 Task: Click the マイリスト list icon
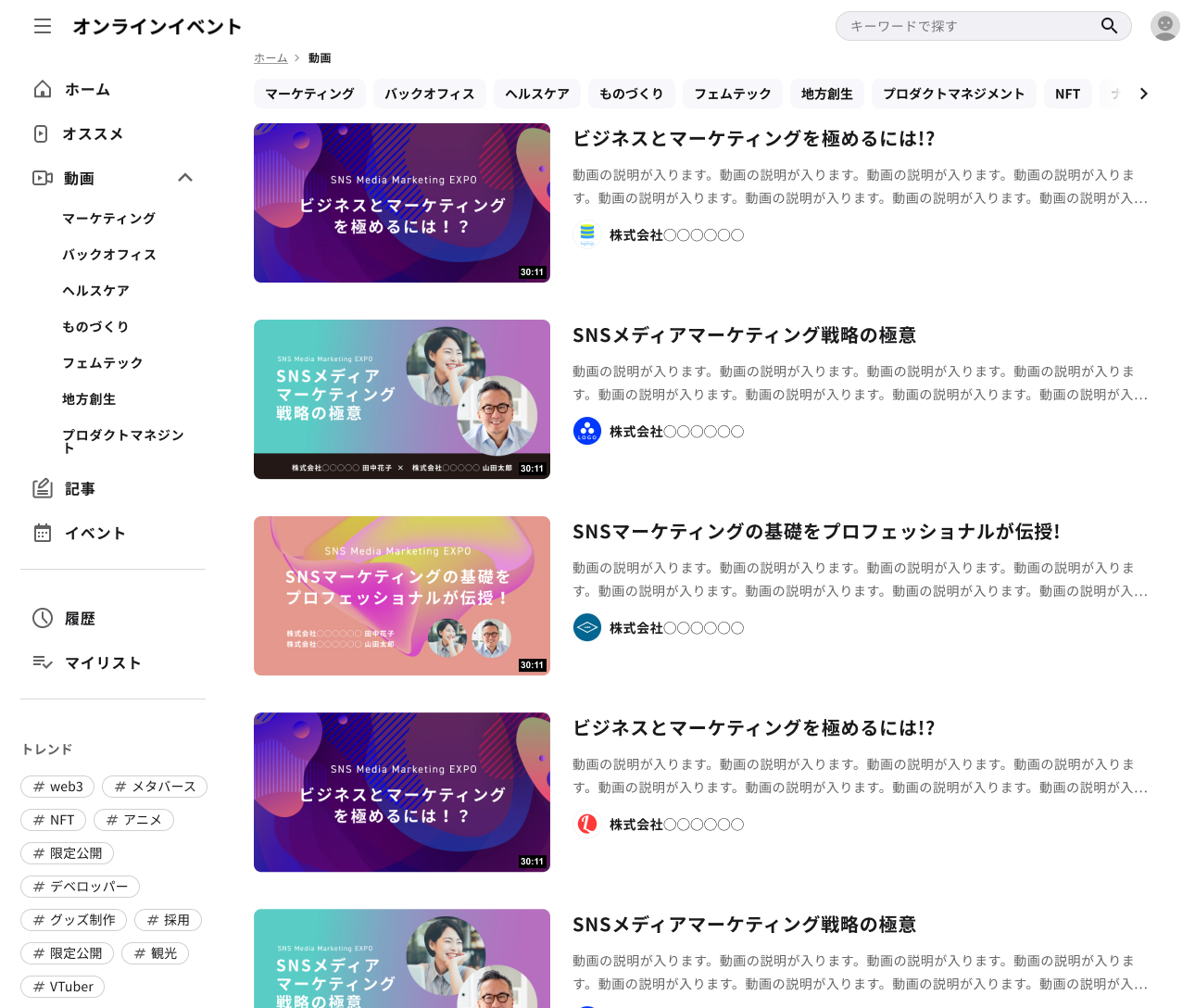pyautogui.click(x=43, y=662)
